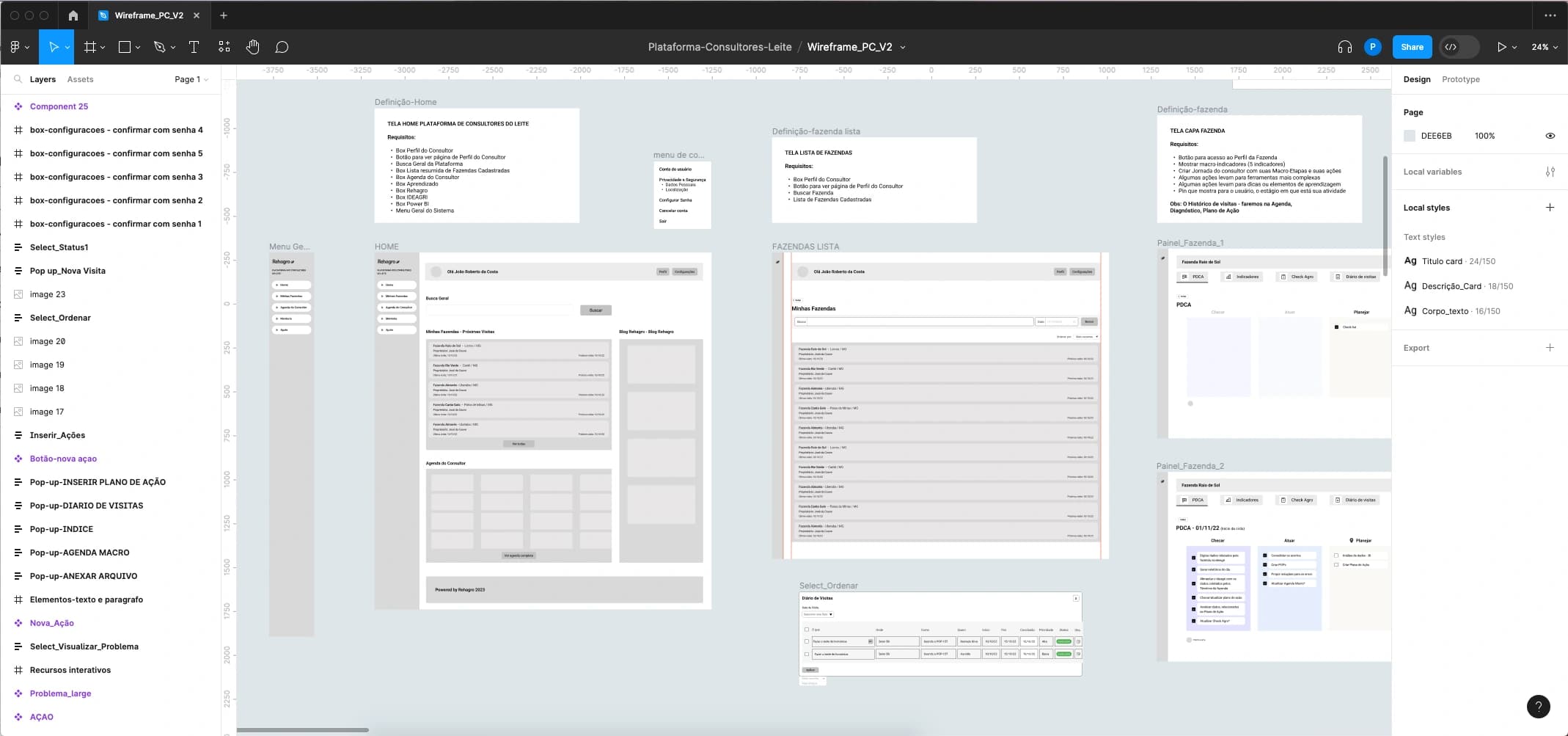The width and height of the screenshot is (1568, 736).
Task: Select the Design tab
Action: [x=1416, y=79]
